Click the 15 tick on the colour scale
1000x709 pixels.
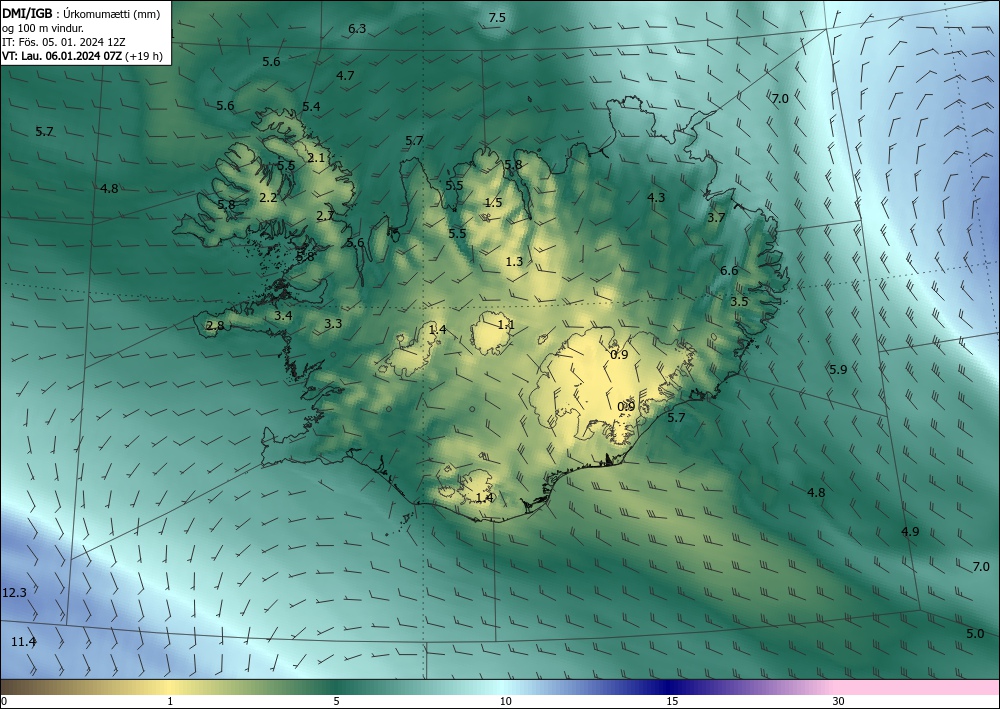click(672, 701)
